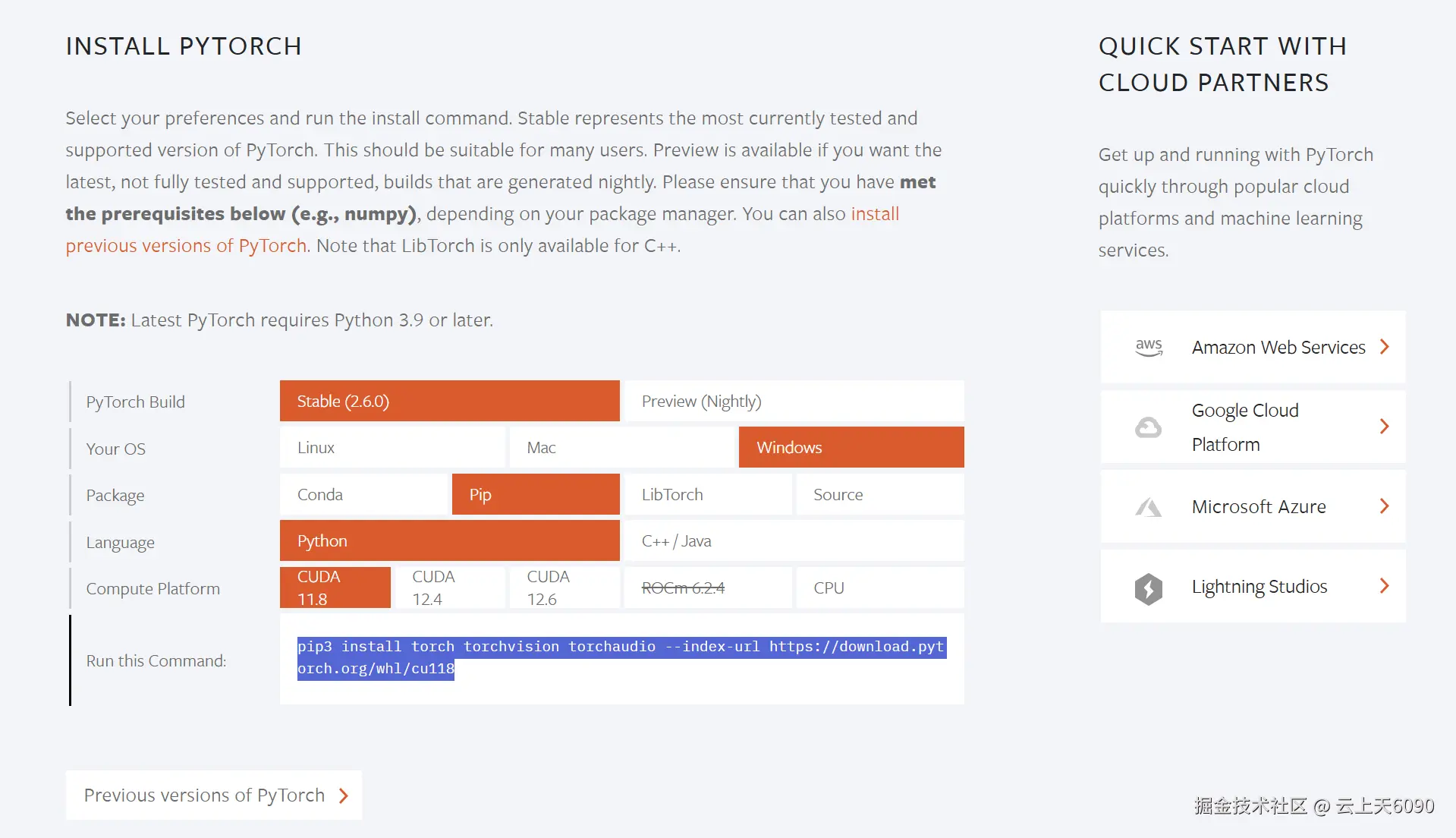Select CPU compute platform

(x=879, y=588)
